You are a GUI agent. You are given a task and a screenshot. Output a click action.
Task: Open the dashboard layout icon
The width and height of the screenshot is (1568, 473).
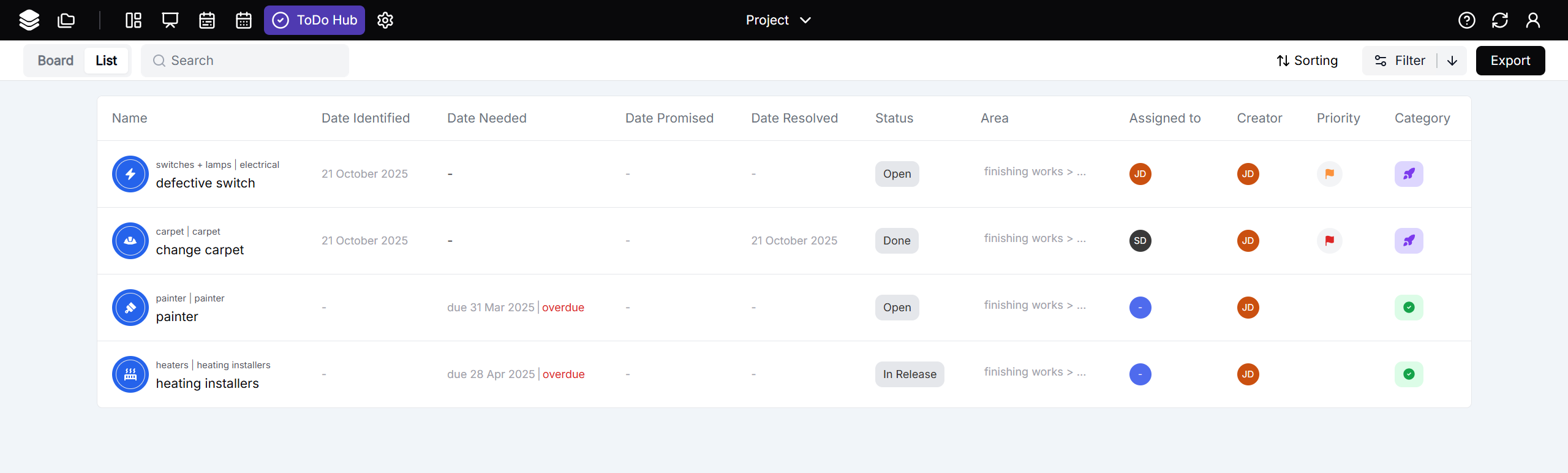[134, 20]
